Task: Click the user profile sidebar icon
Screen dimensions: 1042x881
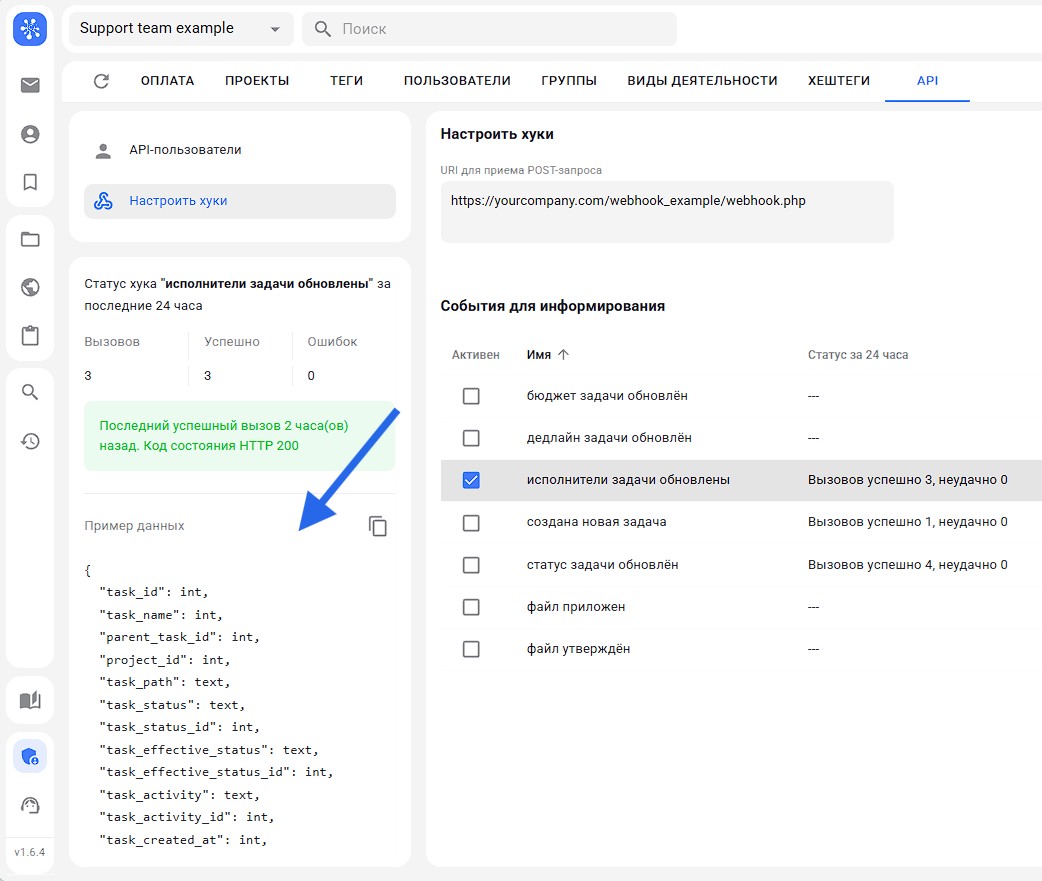Action: pos(30,134)
